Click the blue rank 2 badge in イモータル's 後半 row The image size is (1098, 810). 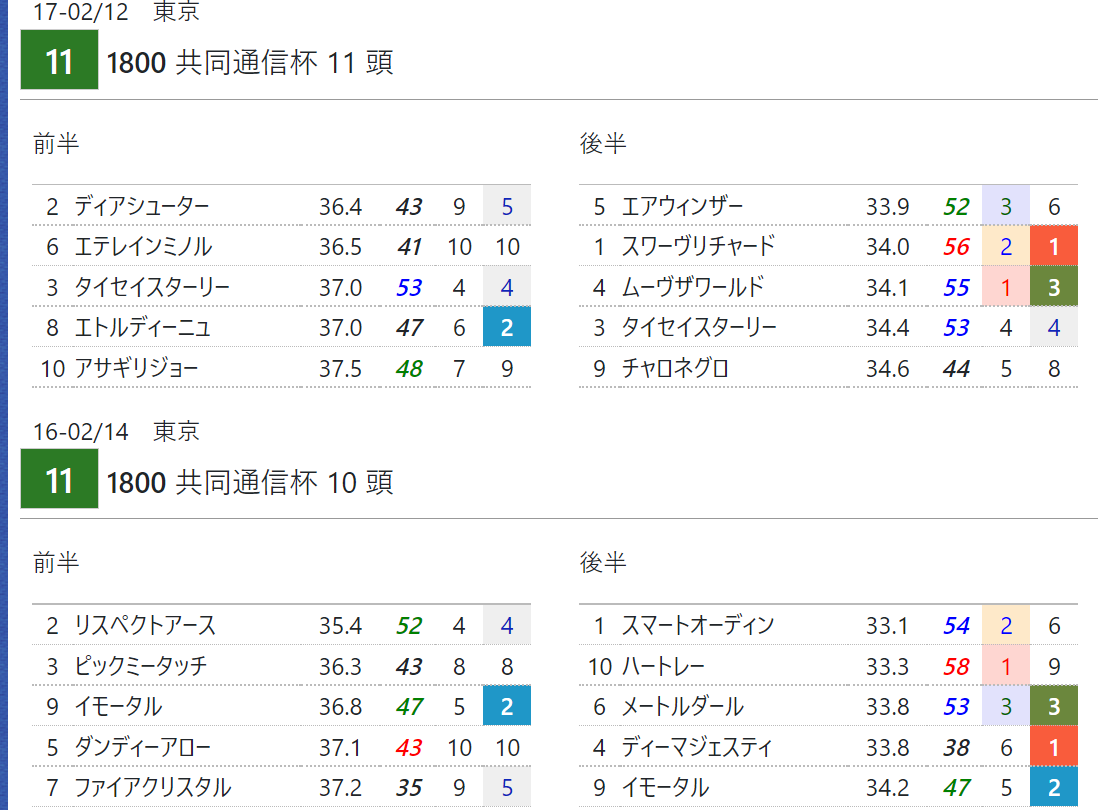pos(1054,788)
